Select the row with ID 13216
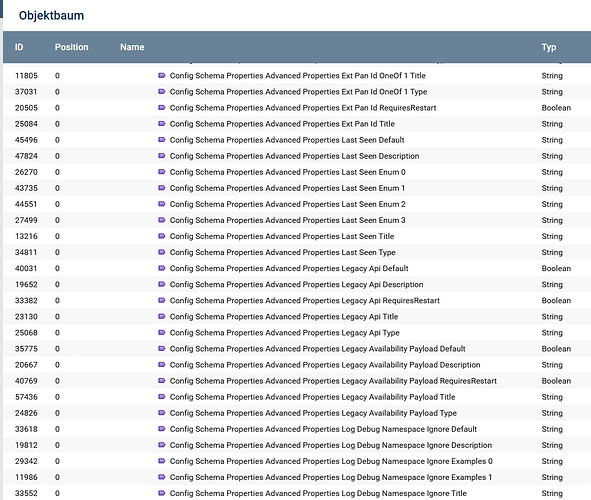 [x=297, y=236]
